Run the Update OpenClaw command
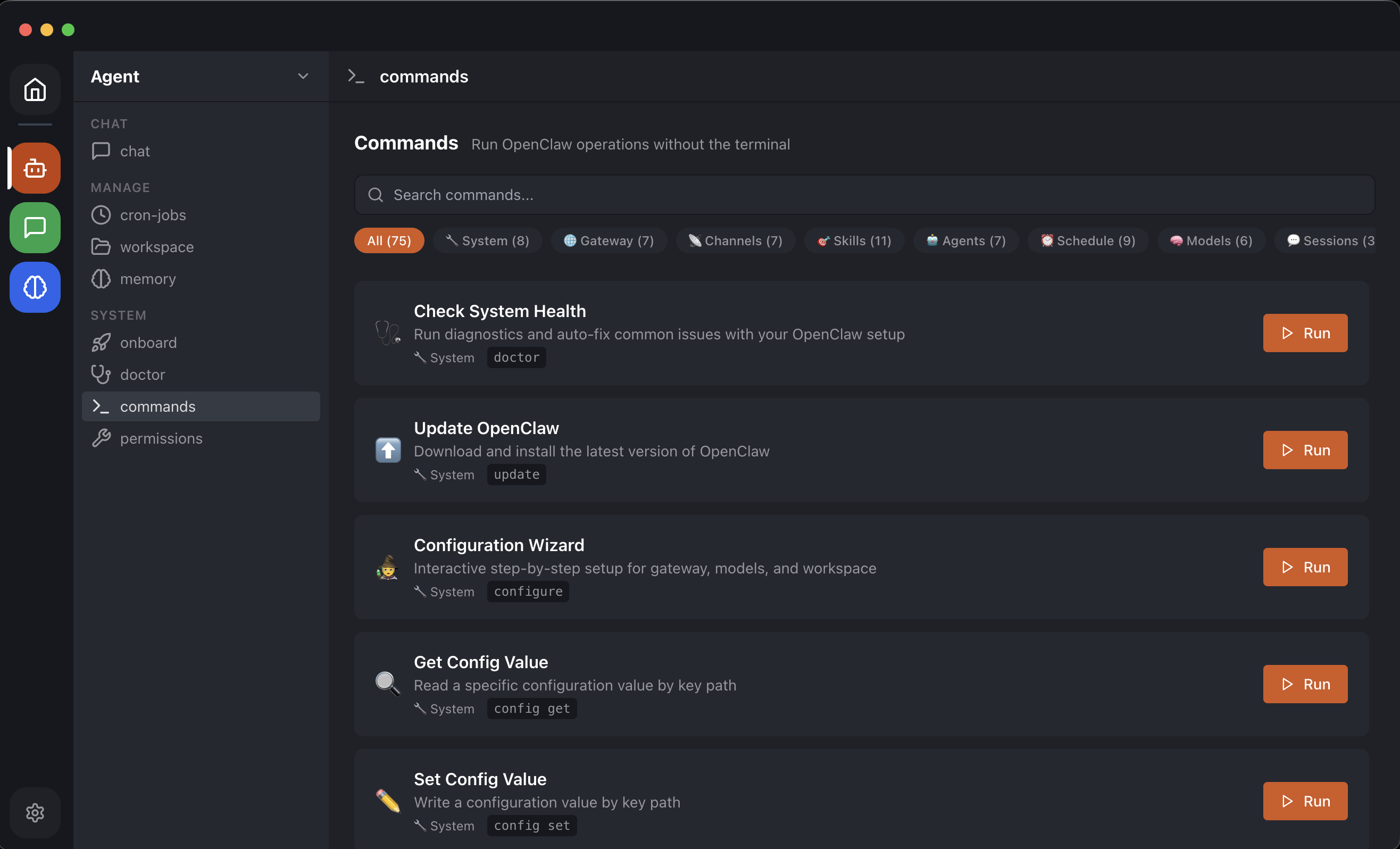1400x849 pixels. pyautogui.click(x=1305, y=450)
